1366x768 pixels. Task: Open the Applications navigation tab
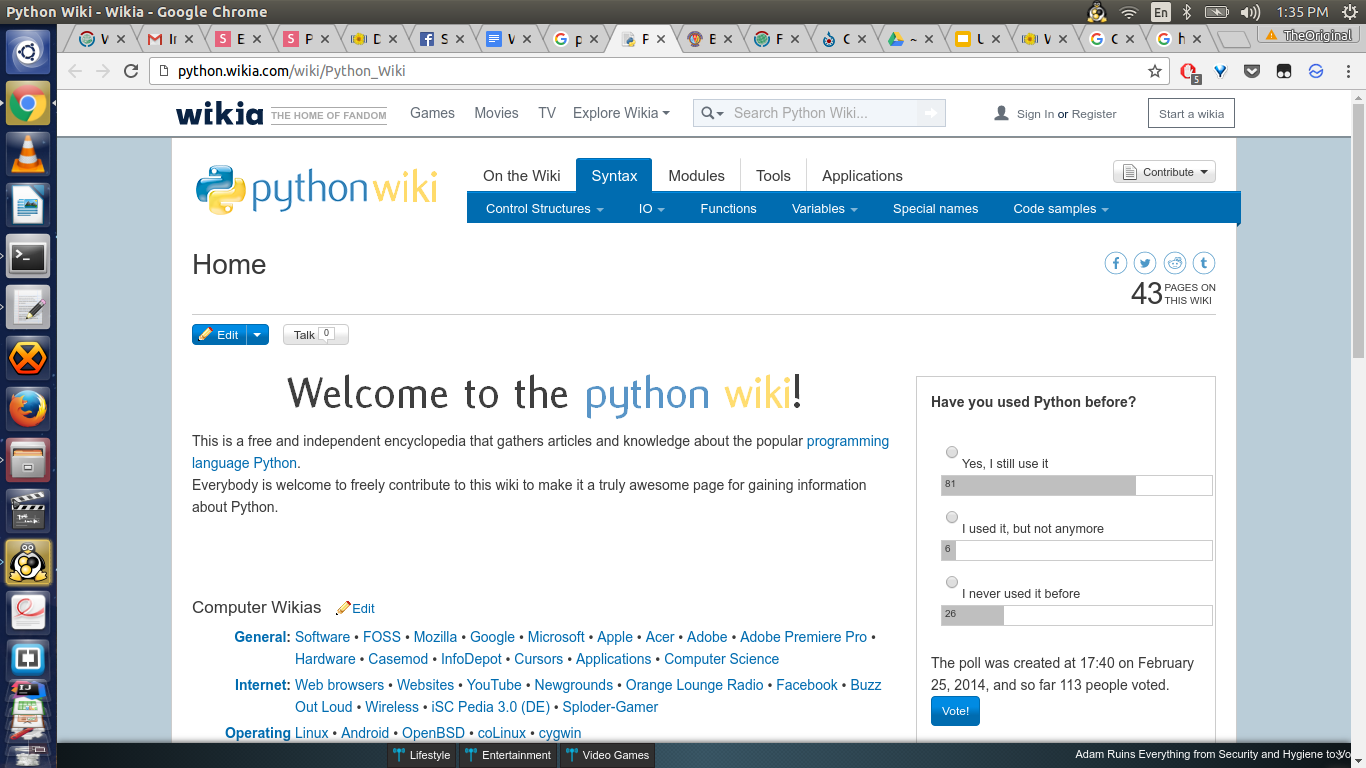pyautogui.click(x=862, y=176)
